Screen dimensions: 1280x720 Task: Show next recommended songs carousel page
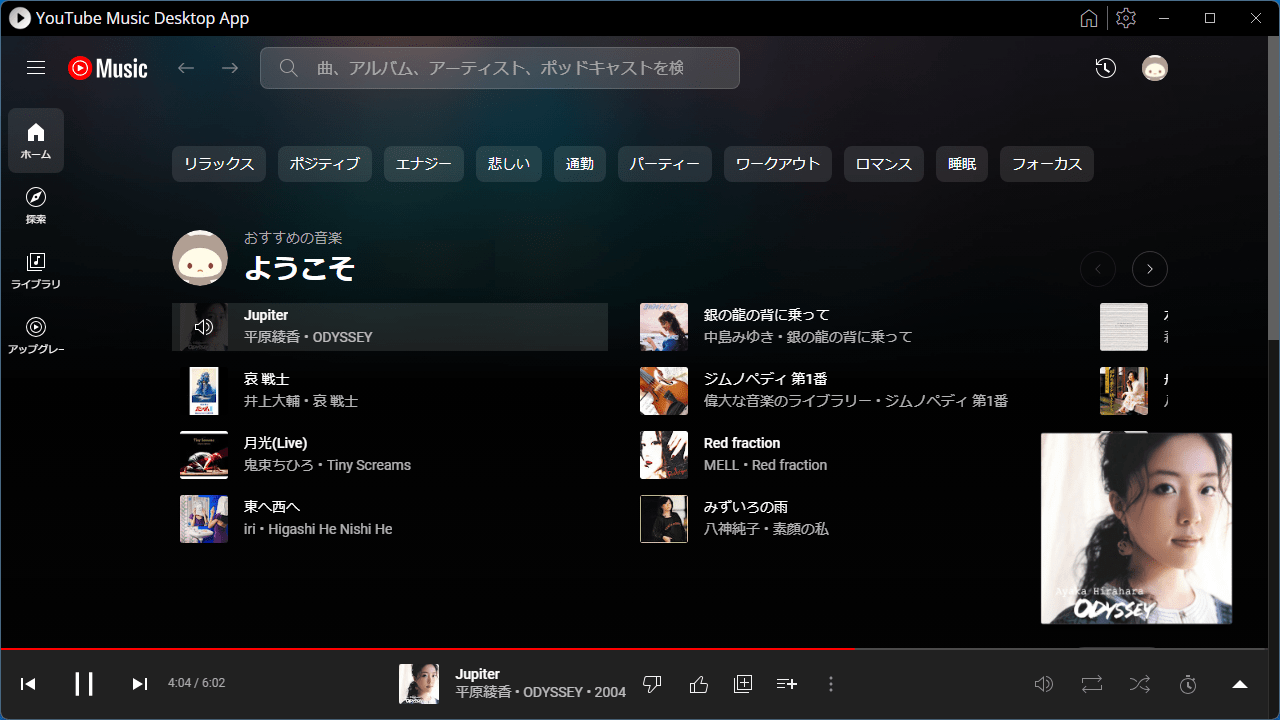tap(1150, 269)
